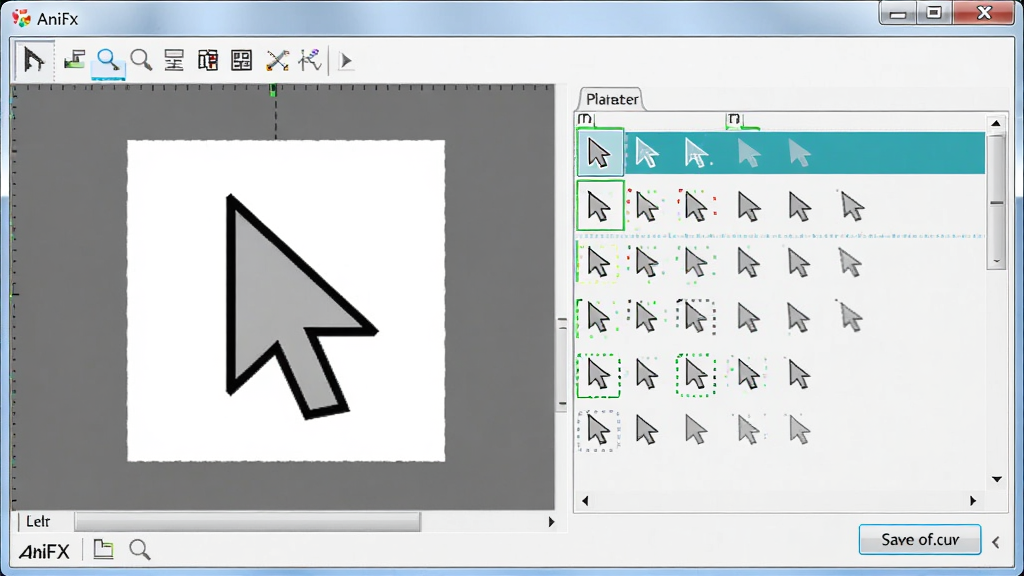The height and width of the screenshot is (576, 1024).
Task: Click the frame panel's scroll down arrow
Action: point(997,479)
